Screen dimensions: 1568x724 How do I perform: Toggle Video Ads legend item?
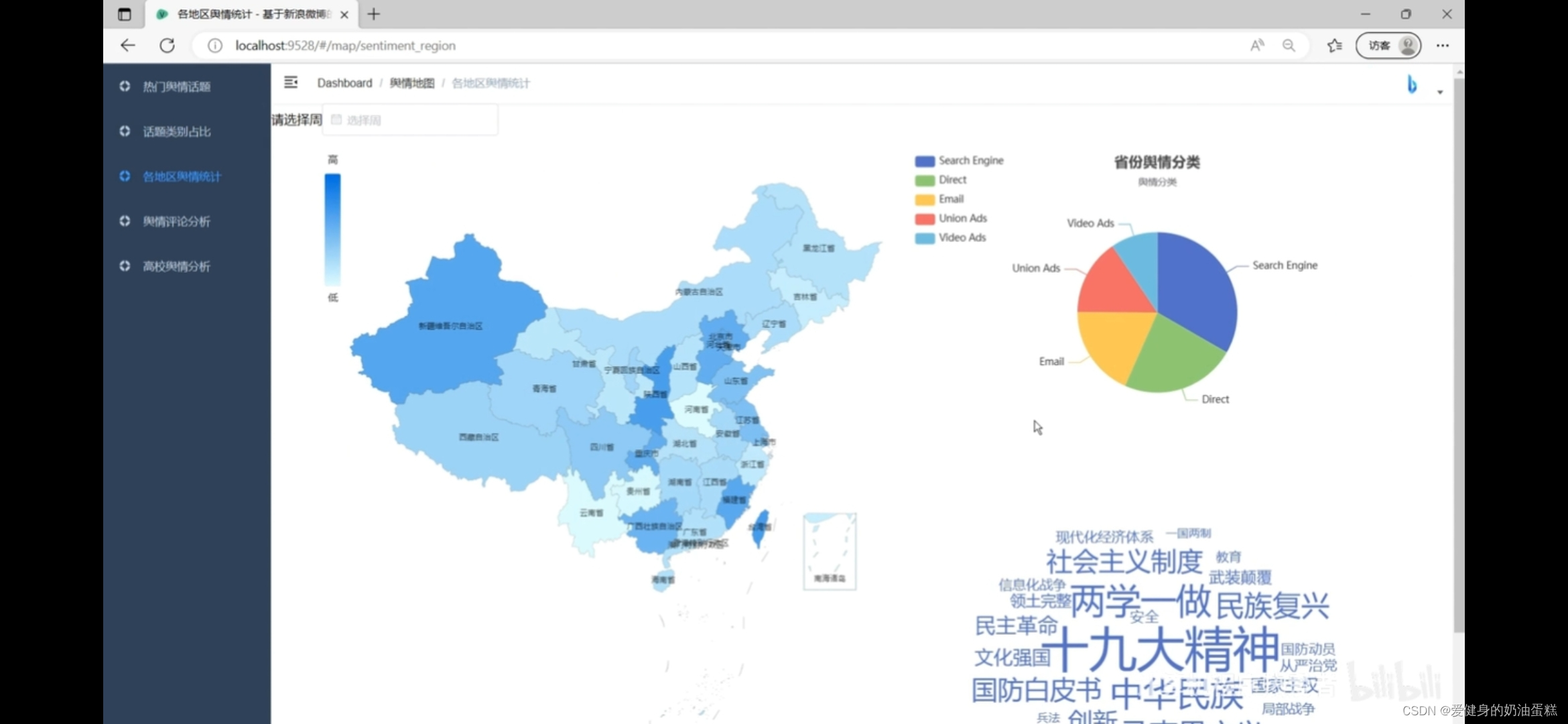pos(950,238)
